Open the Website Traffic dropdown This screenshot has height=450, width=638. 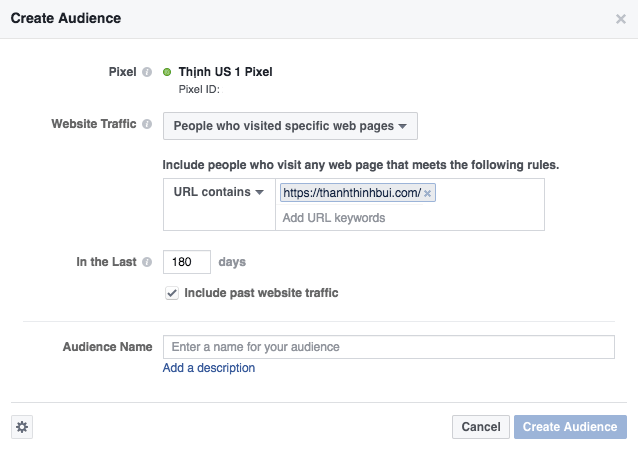tap(290, 126)
